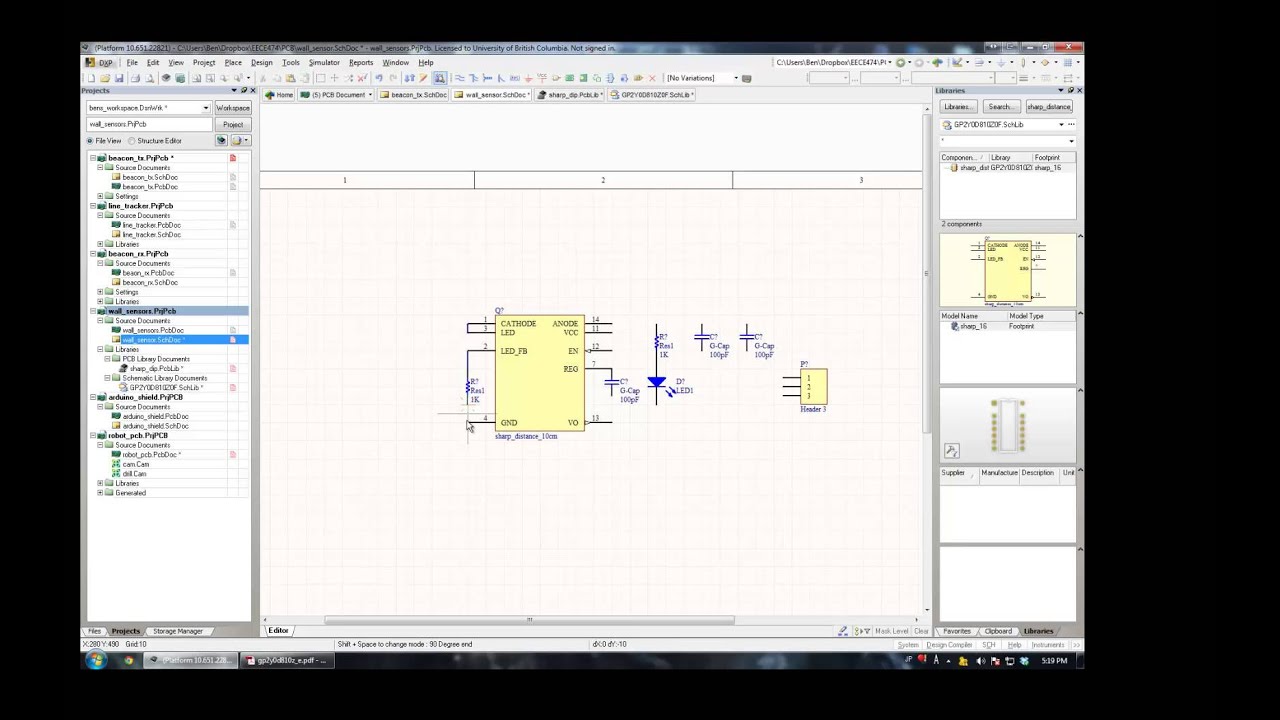Open the workspace dropdown bens_workspace.DsnWrk
This screenshot has height=720, width=1280.
click(206, 108)
